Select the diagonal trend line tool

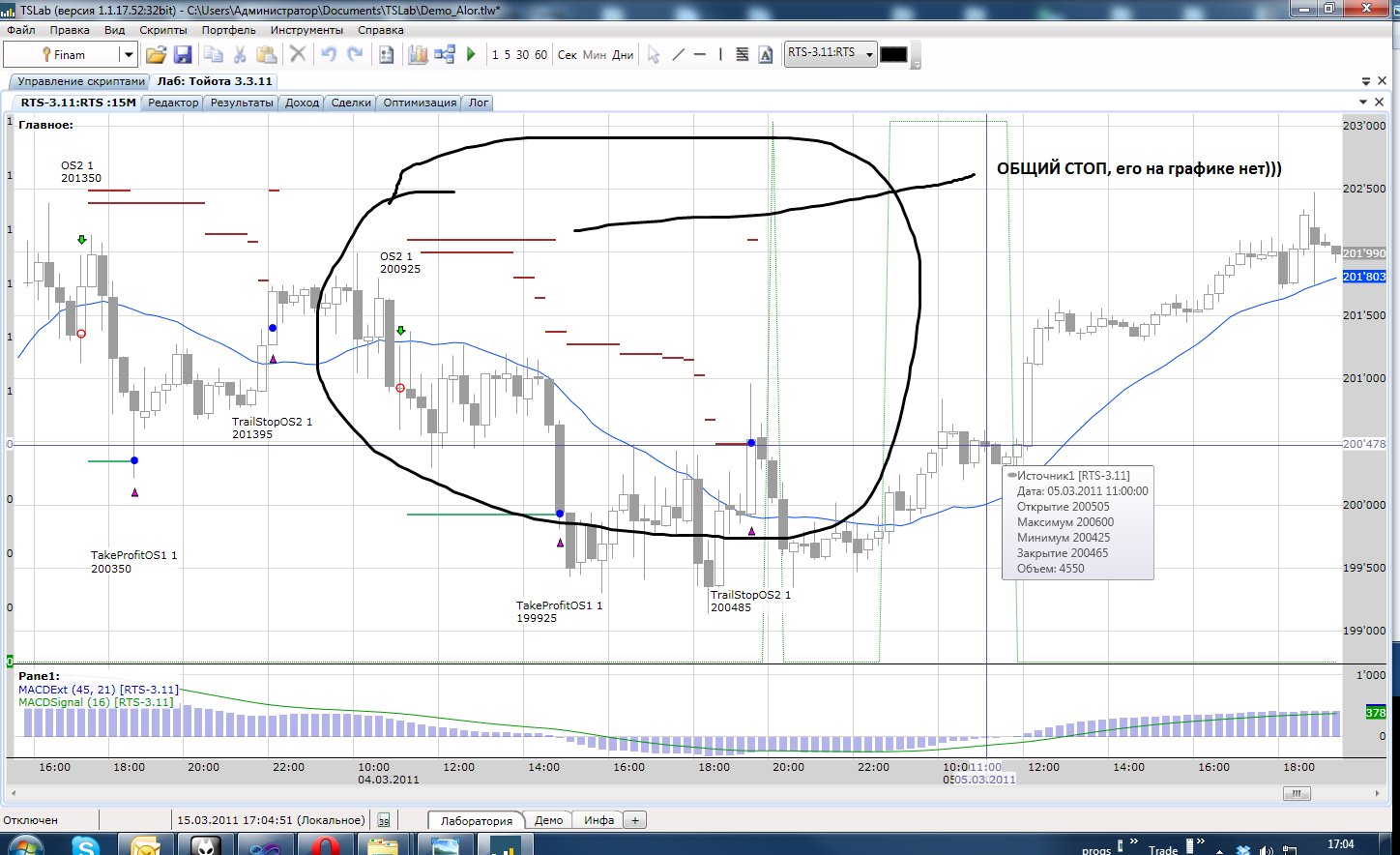(678, 54)
